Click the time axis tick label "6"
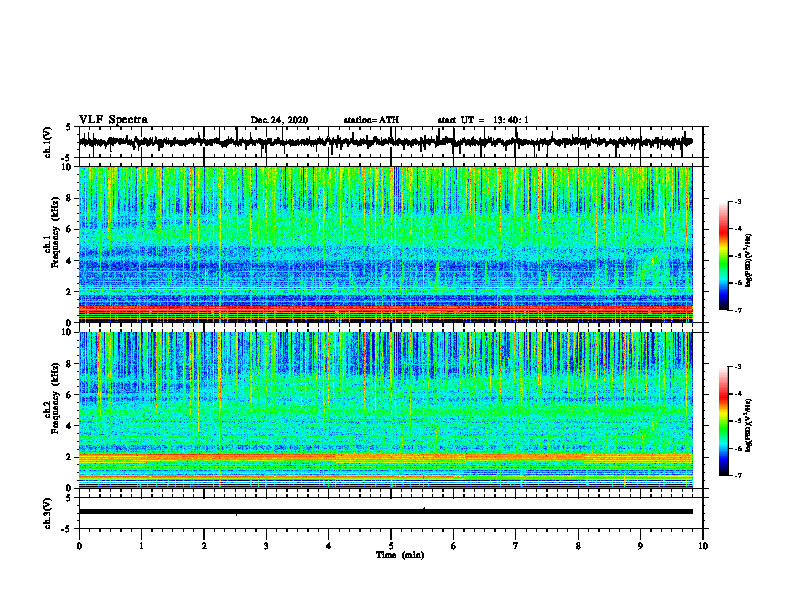 [x=454, y=546]
